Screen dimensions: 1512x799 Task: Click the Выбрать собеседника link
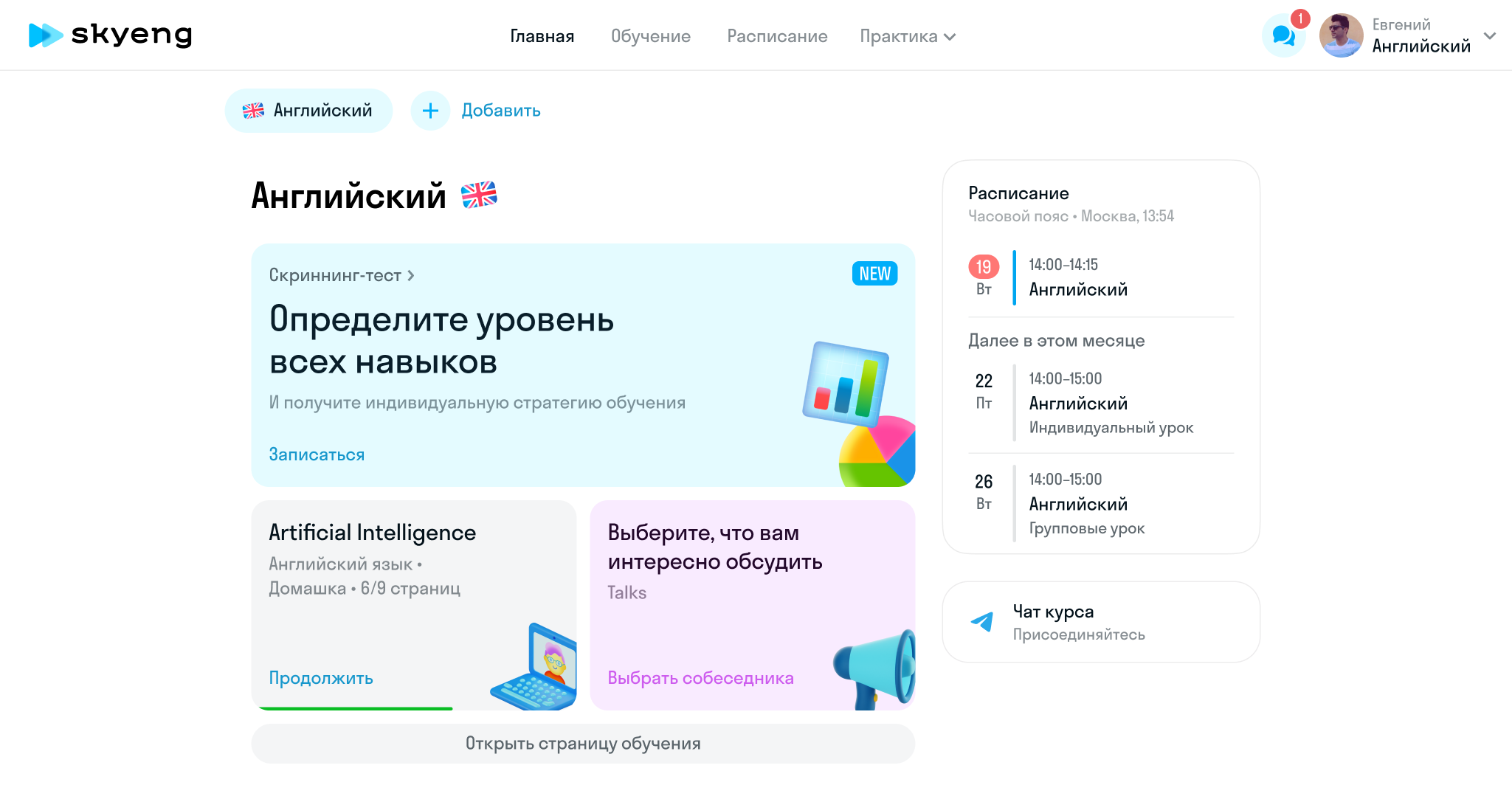pyautogui.click(x=700, y=678)
